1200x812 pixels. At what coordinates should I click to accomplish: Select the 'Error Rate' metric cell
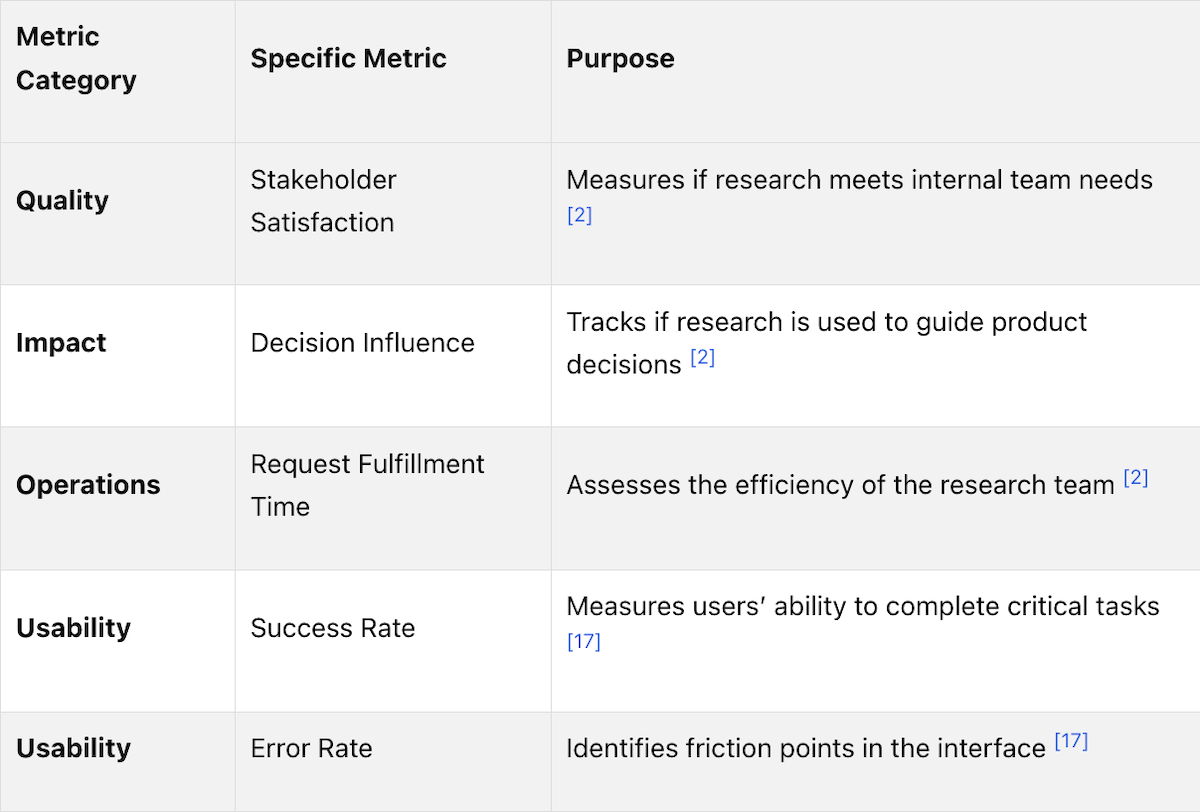tap(311, 748)
